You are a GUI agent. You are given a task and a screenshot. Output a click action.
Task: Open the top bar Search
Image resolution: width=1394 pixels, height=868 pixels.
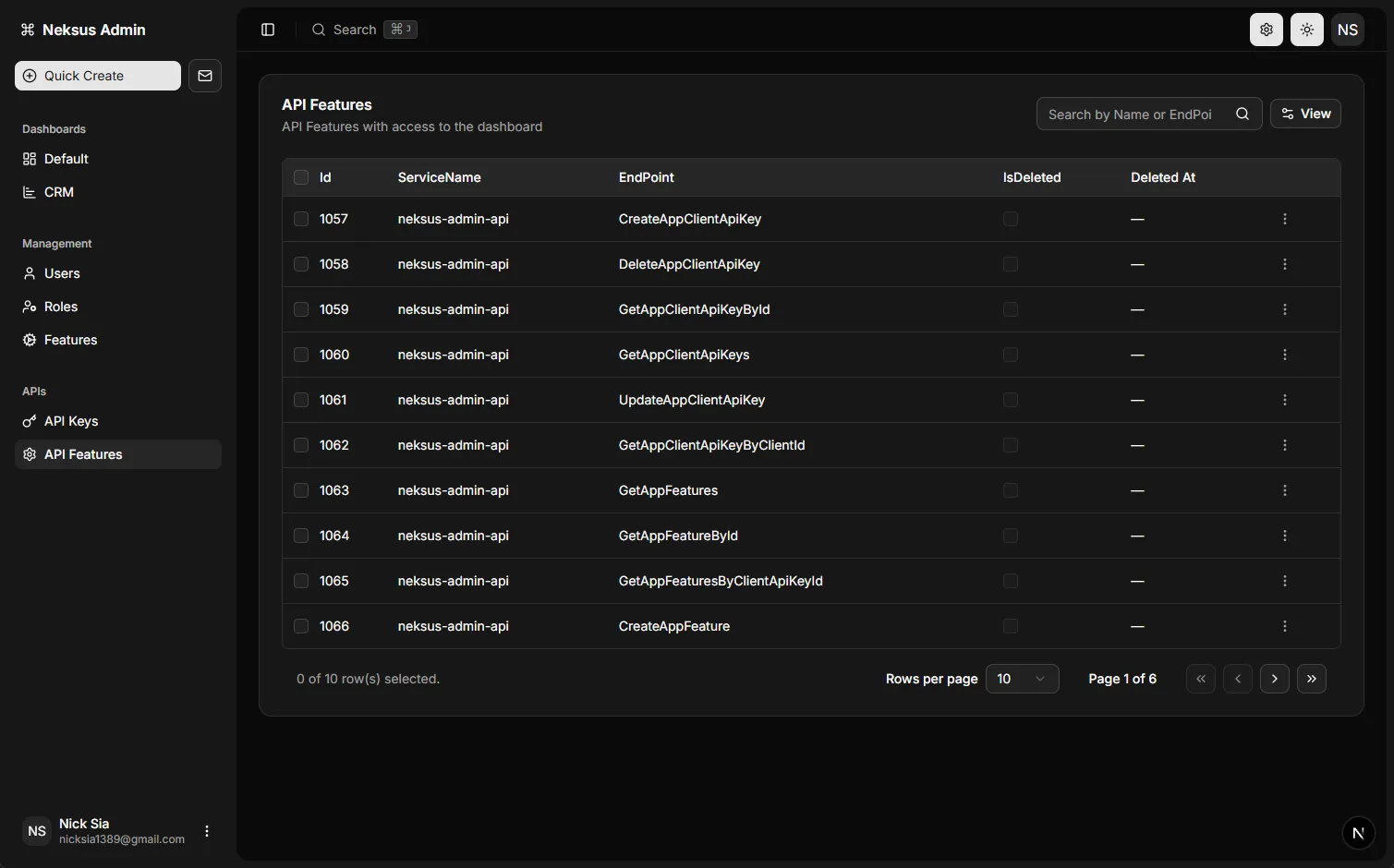point(364,30)
